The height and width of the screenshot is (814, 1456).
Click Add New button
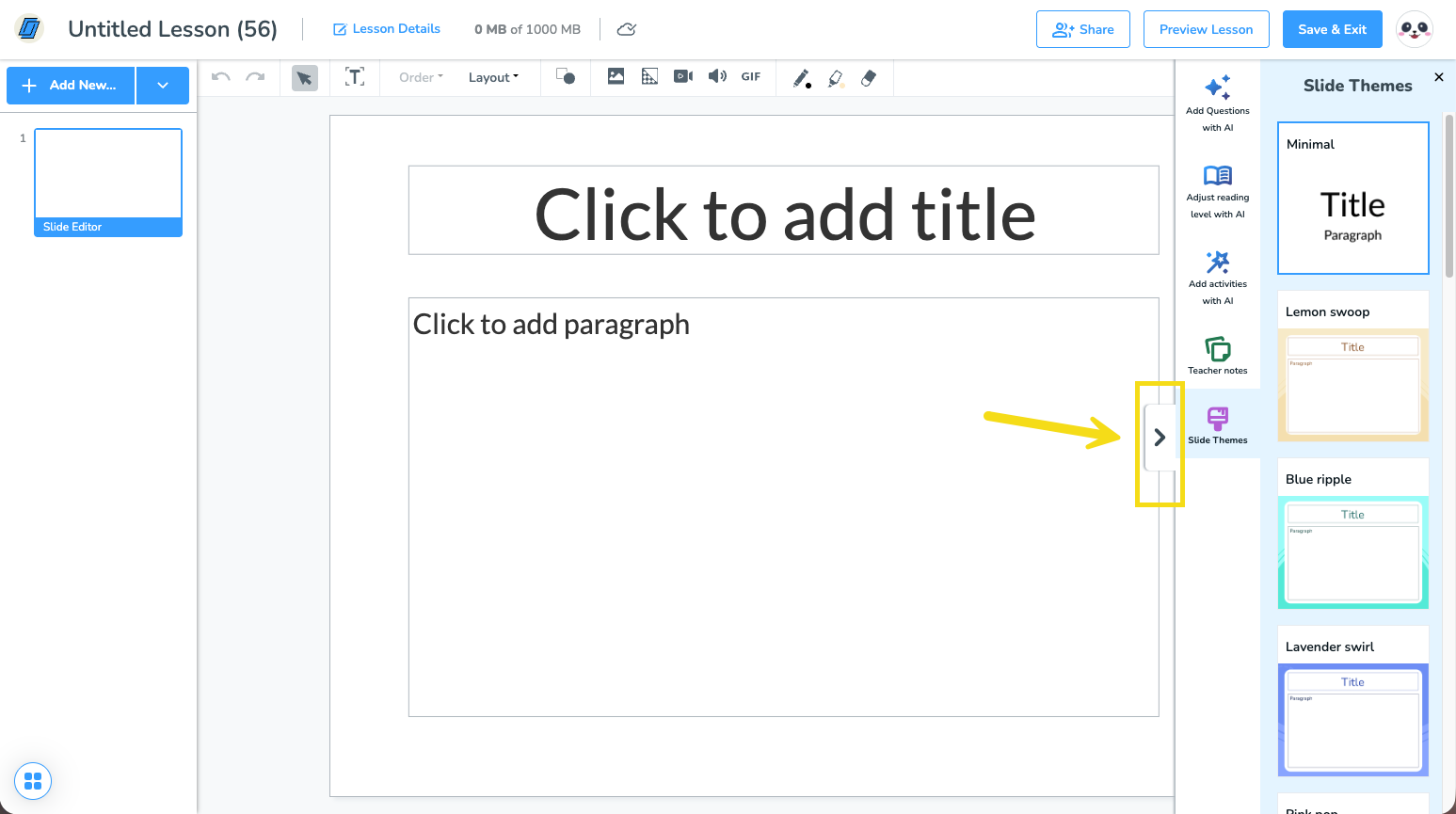pyautogui.click(x=71, y=85)
